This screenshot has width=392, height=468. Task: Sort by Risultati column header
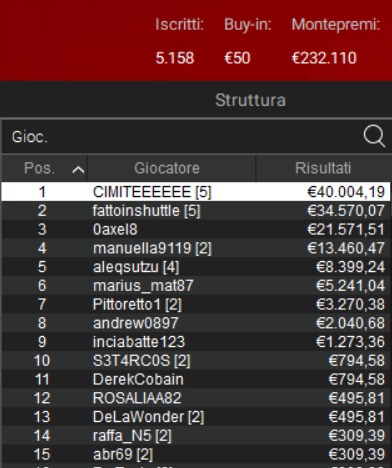tap(323, 168)
